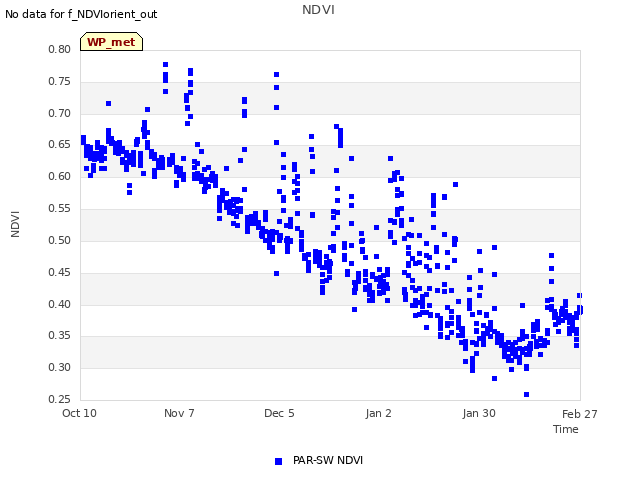Click the 0.55 y-axis tick label

(60, 209)
